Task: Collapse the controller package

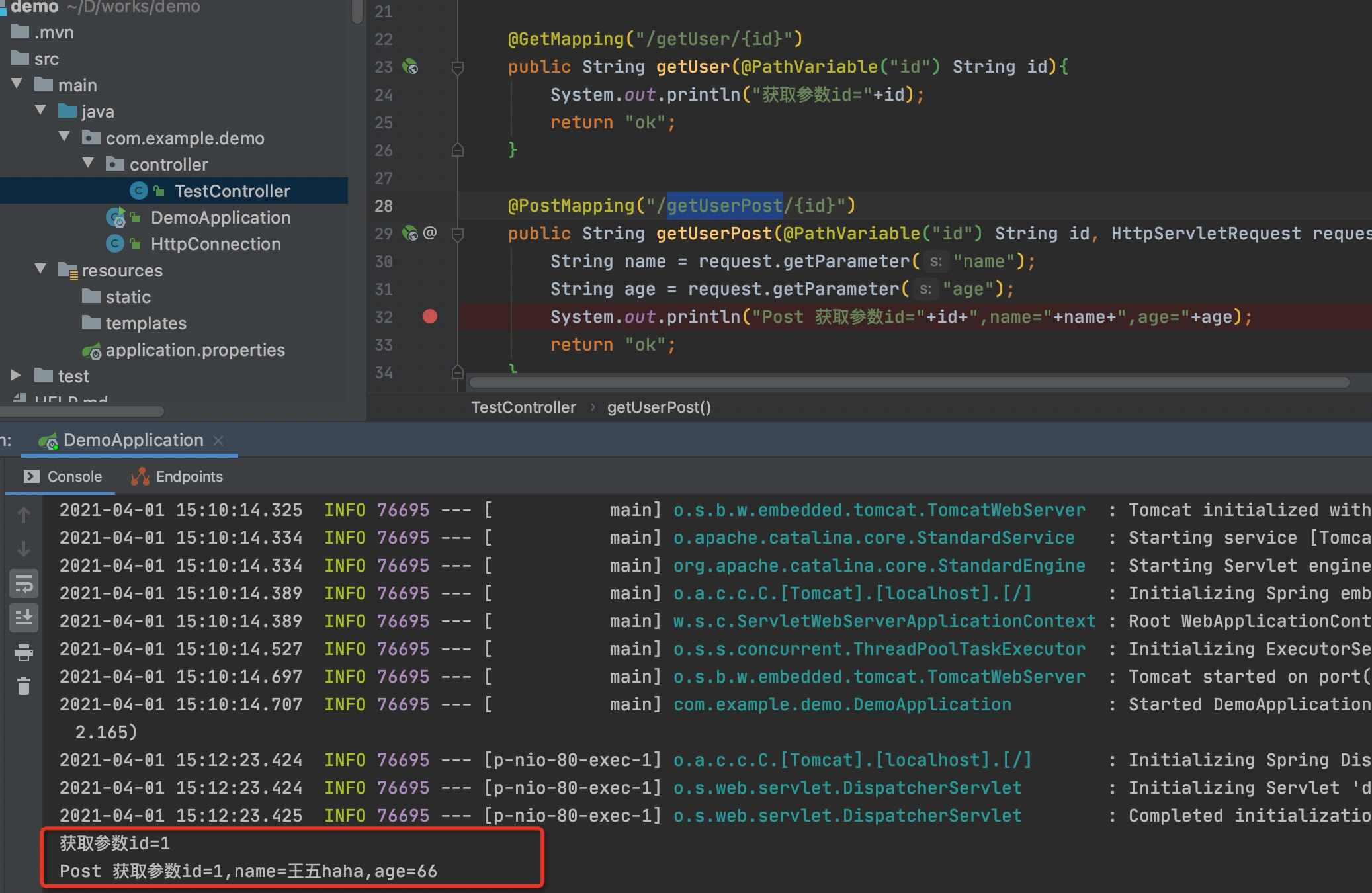Action: (x=89, y=163)
